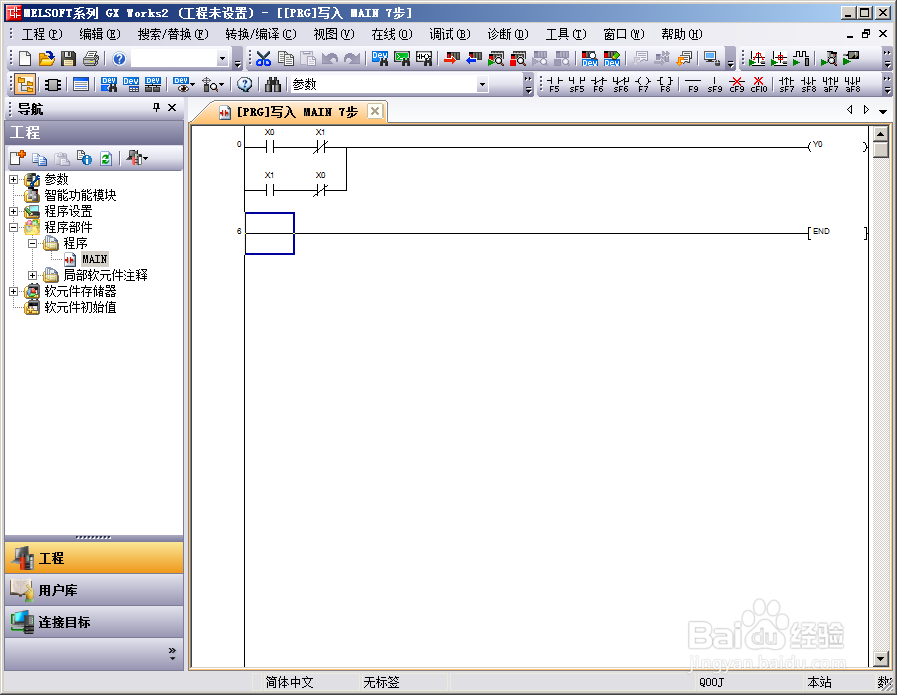The image size is (897, 695).
Task: Click the Write to PLC red arrow icon
Action: tap(452, 58)
